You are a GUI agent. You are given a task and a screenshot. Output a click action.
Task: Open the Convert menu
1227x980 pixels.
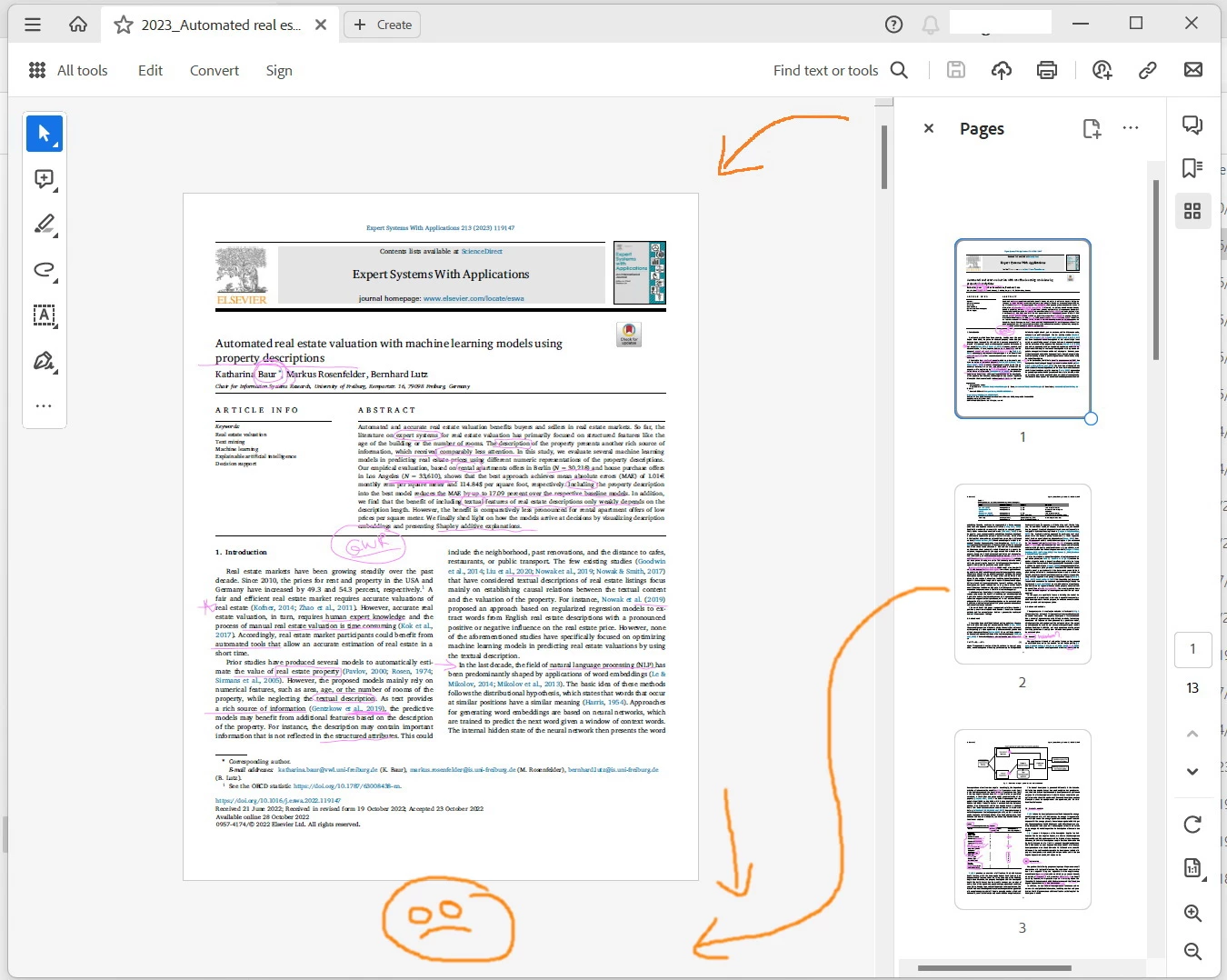214,70
